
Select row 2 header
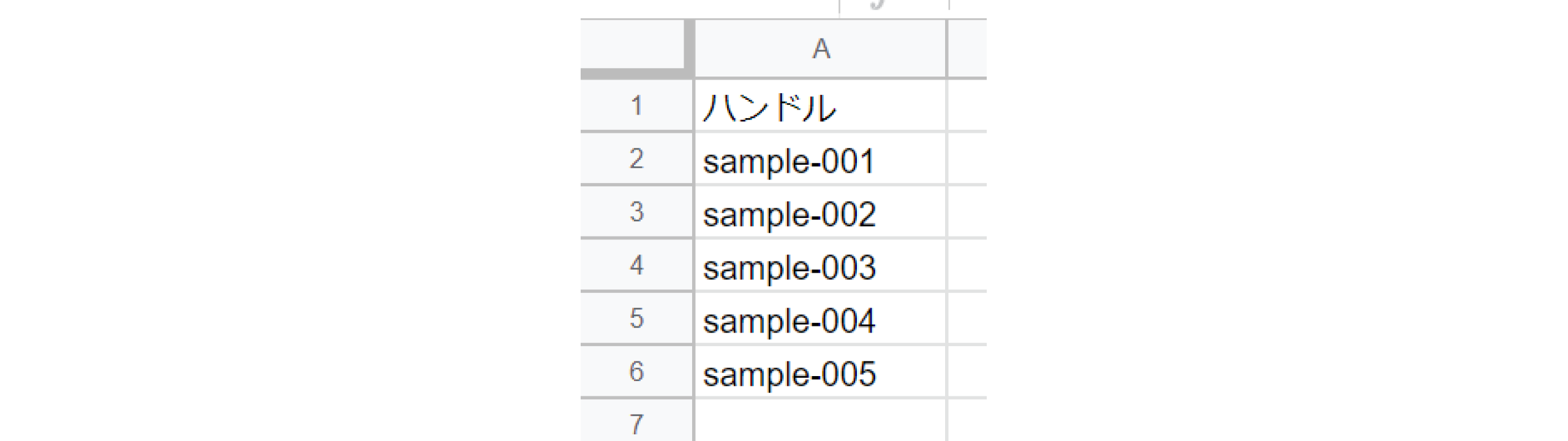(636, 159)
